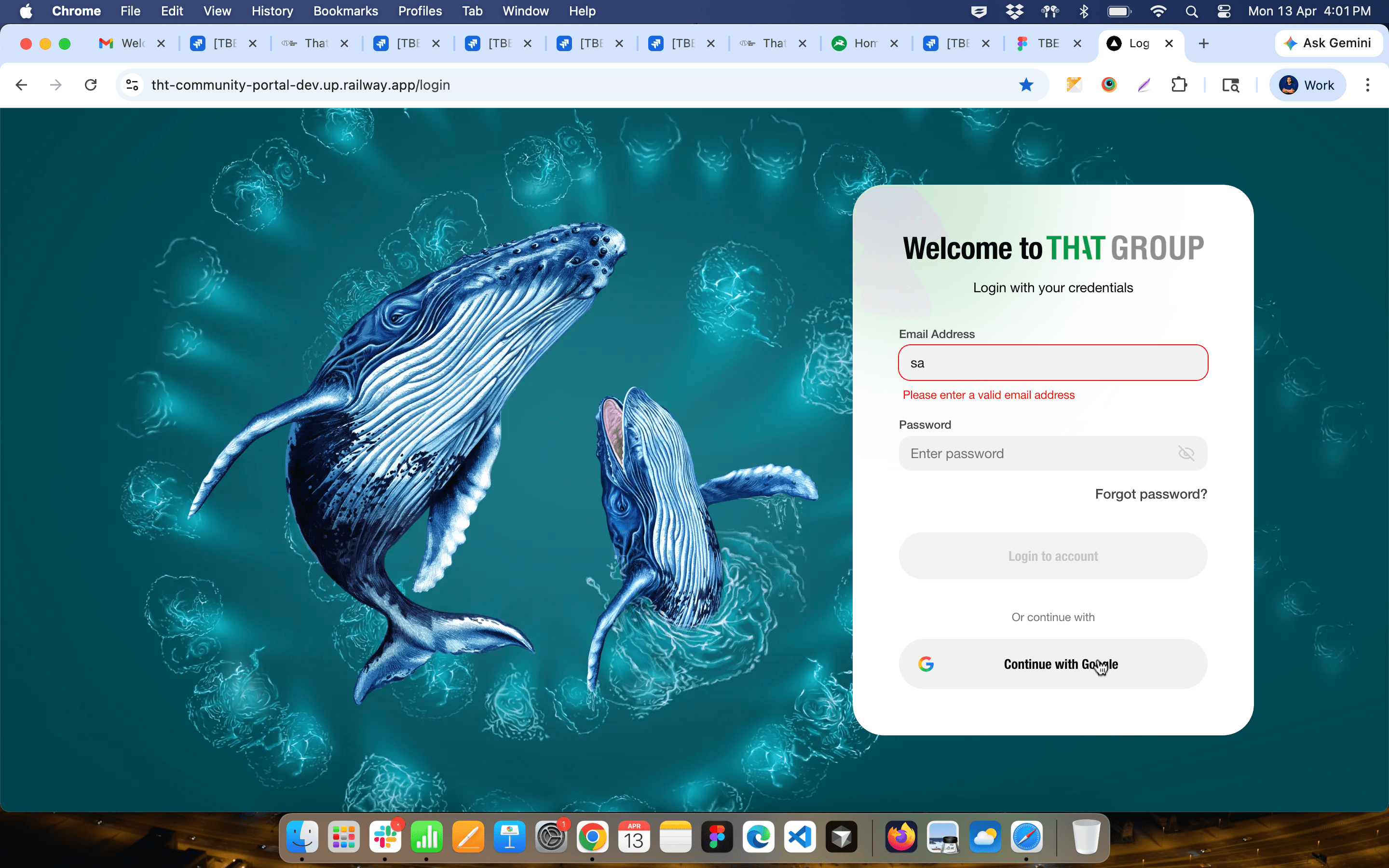Click the Ask Gemini button
This screenshot has width=1389, height=868.
(1328, 43)
